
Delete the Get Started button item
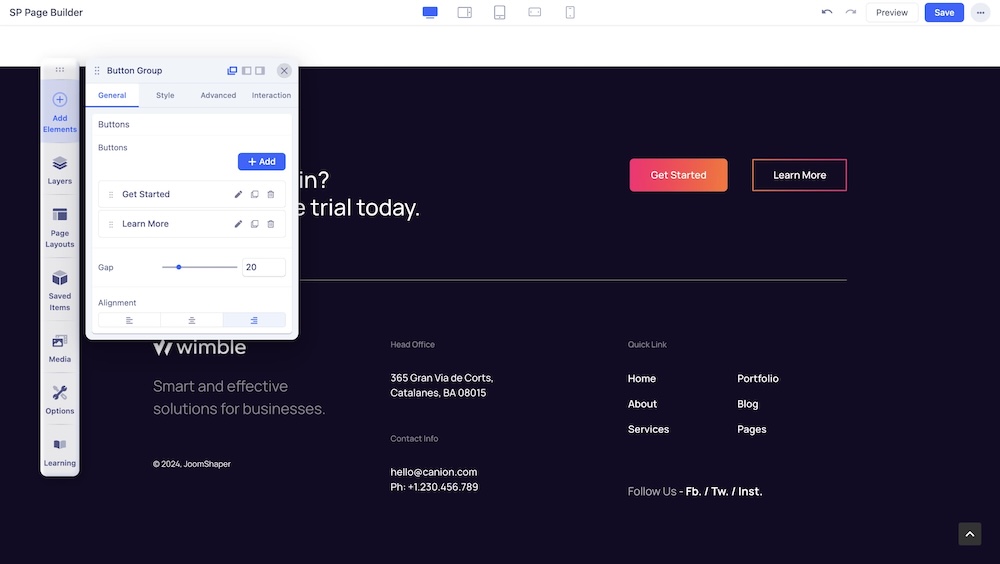(x=271, y=194)
